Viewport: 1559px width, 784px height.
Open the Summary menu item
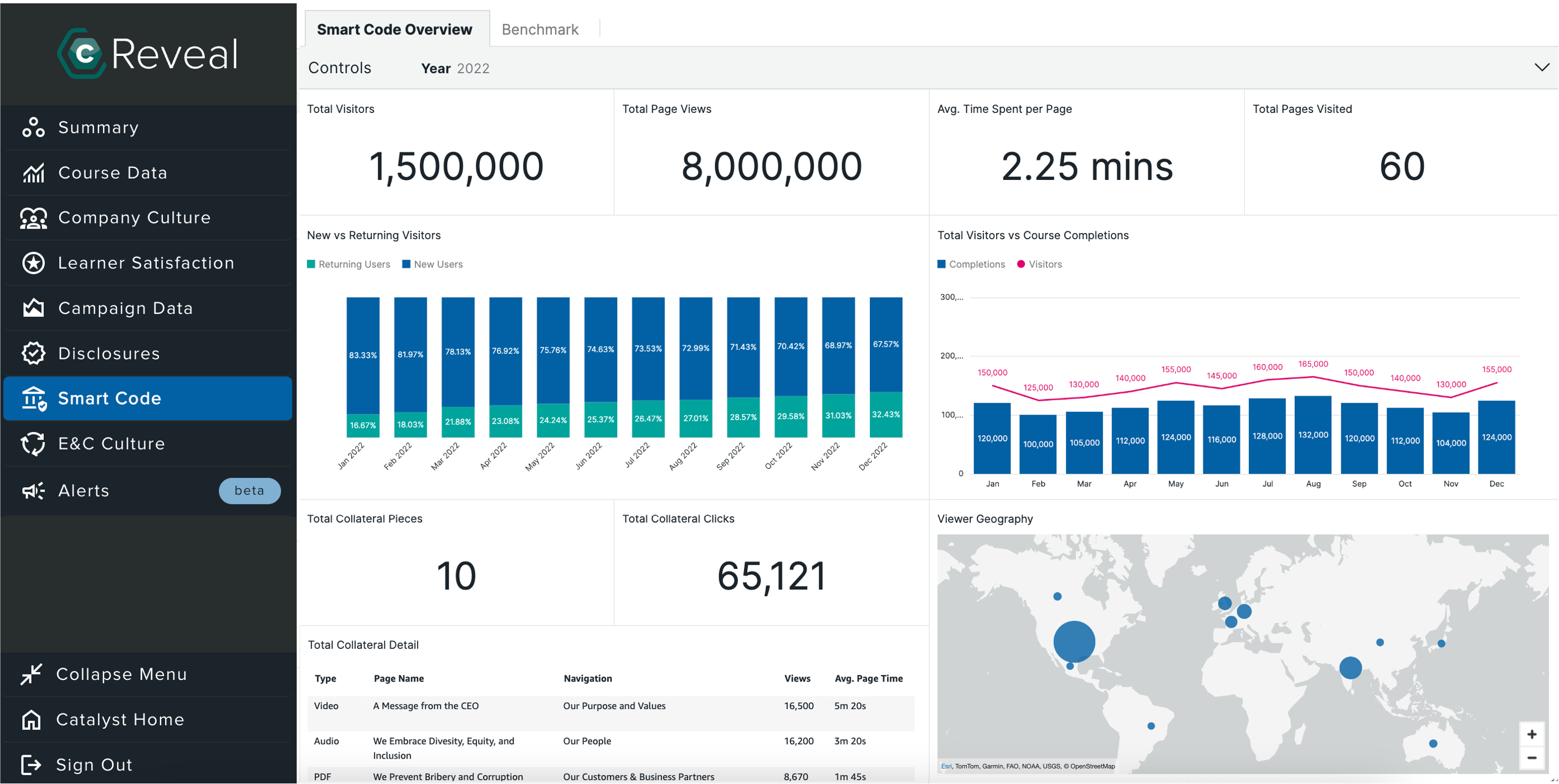click(148, 128)
